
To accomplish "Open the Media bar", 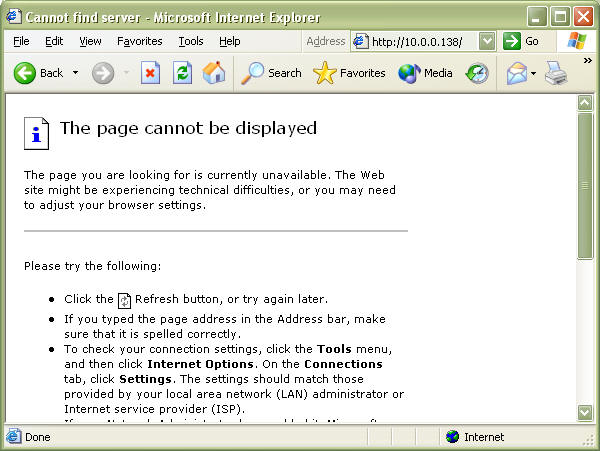I will click(x=425, y=73).
